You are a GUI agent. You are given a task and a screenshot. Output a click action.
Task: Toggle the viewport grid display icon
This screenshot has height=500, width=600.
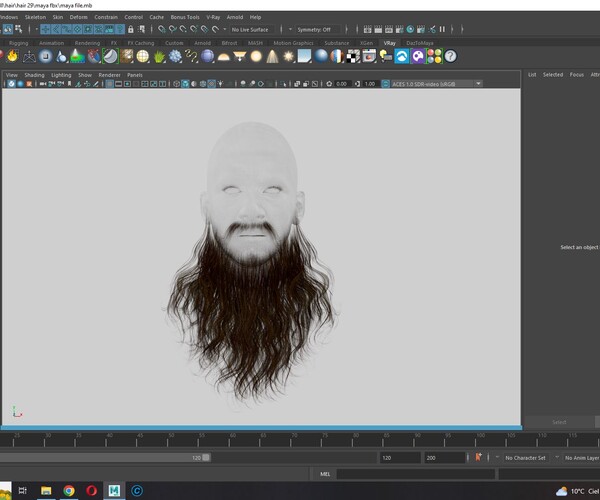coord(110,84)
